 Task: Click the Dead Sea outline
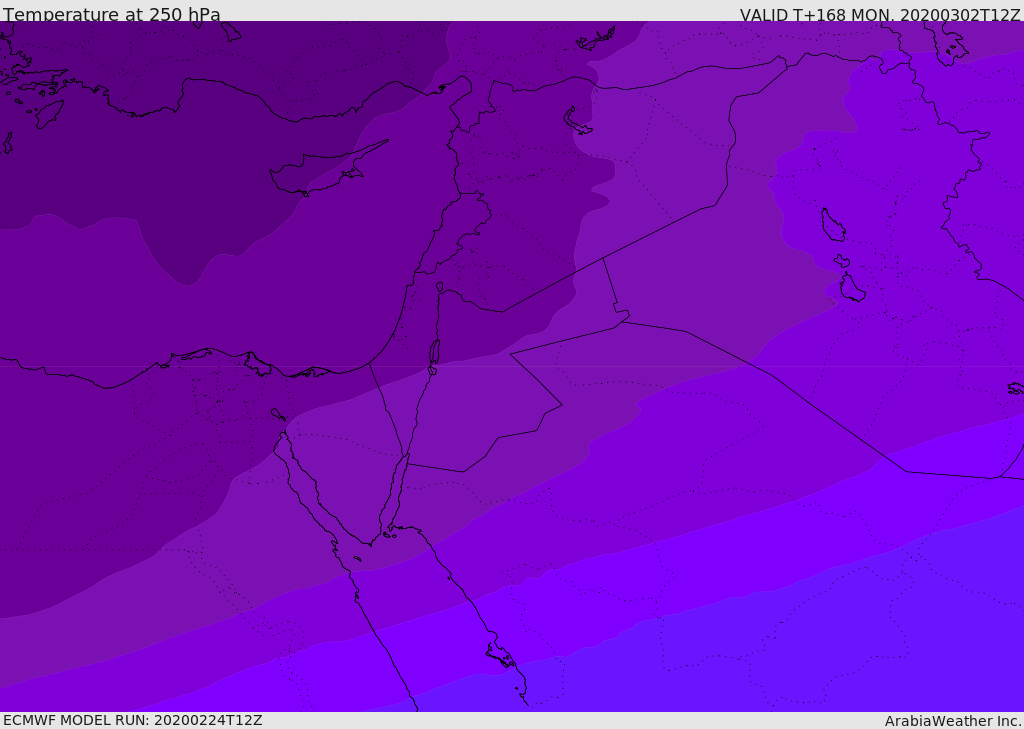pos(434,352)
